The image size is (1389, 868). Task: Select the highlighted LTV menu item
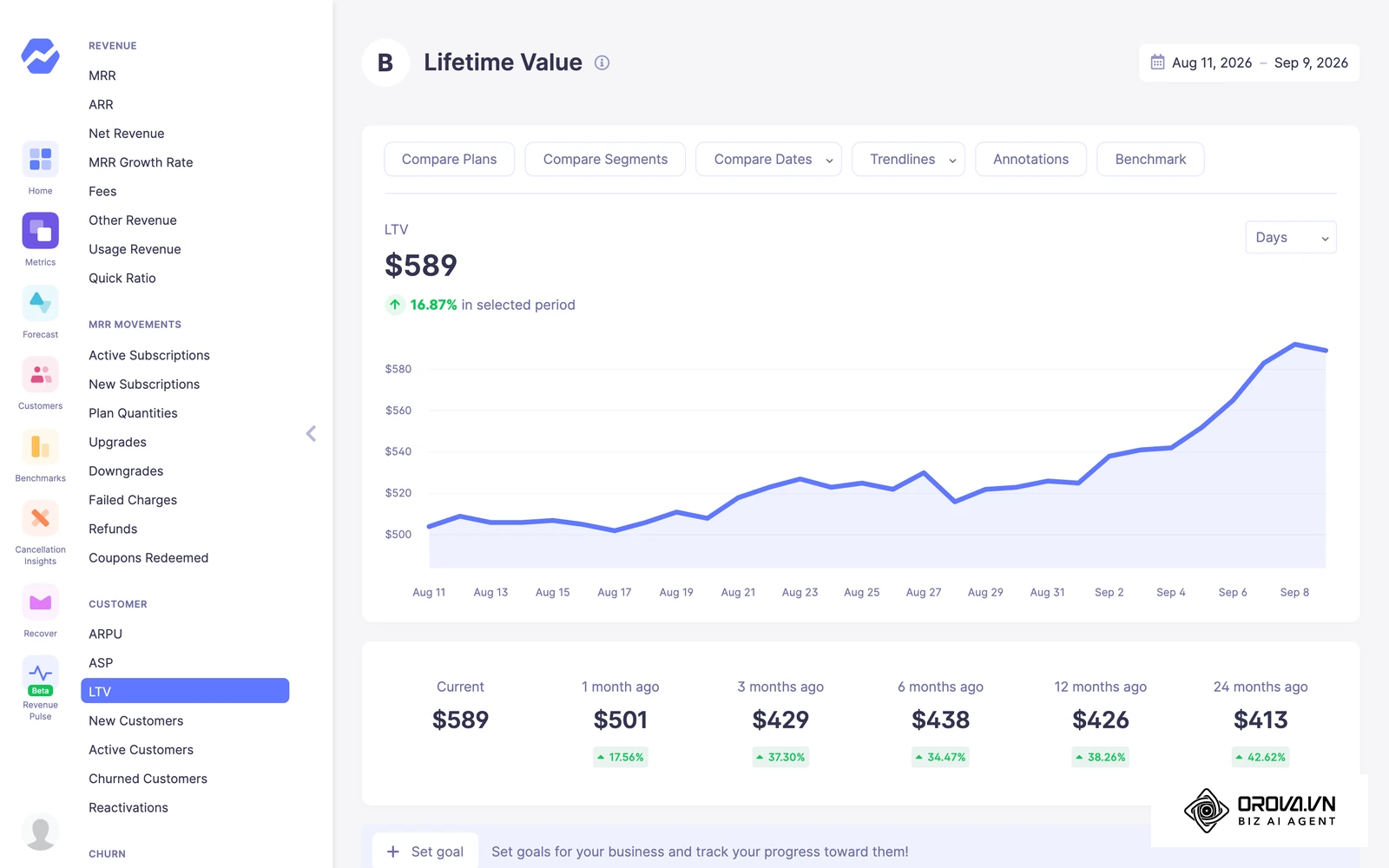coord(185,691)
